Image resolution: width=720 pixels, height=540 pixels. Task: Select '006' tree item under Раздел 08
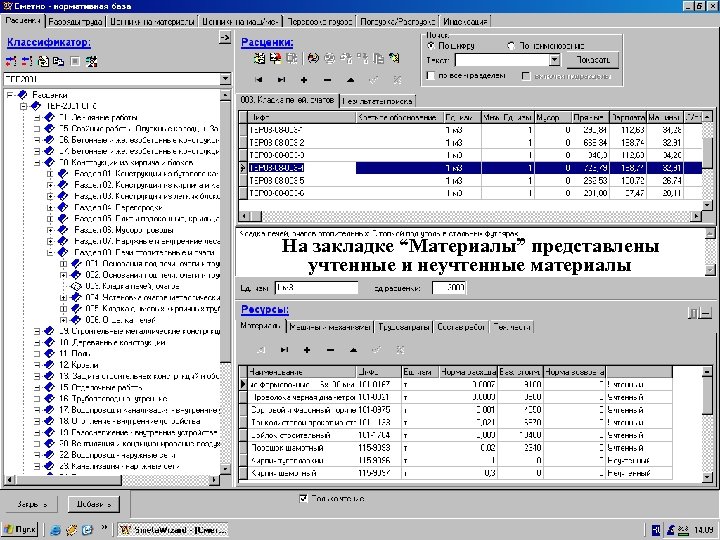pos(120,320)
